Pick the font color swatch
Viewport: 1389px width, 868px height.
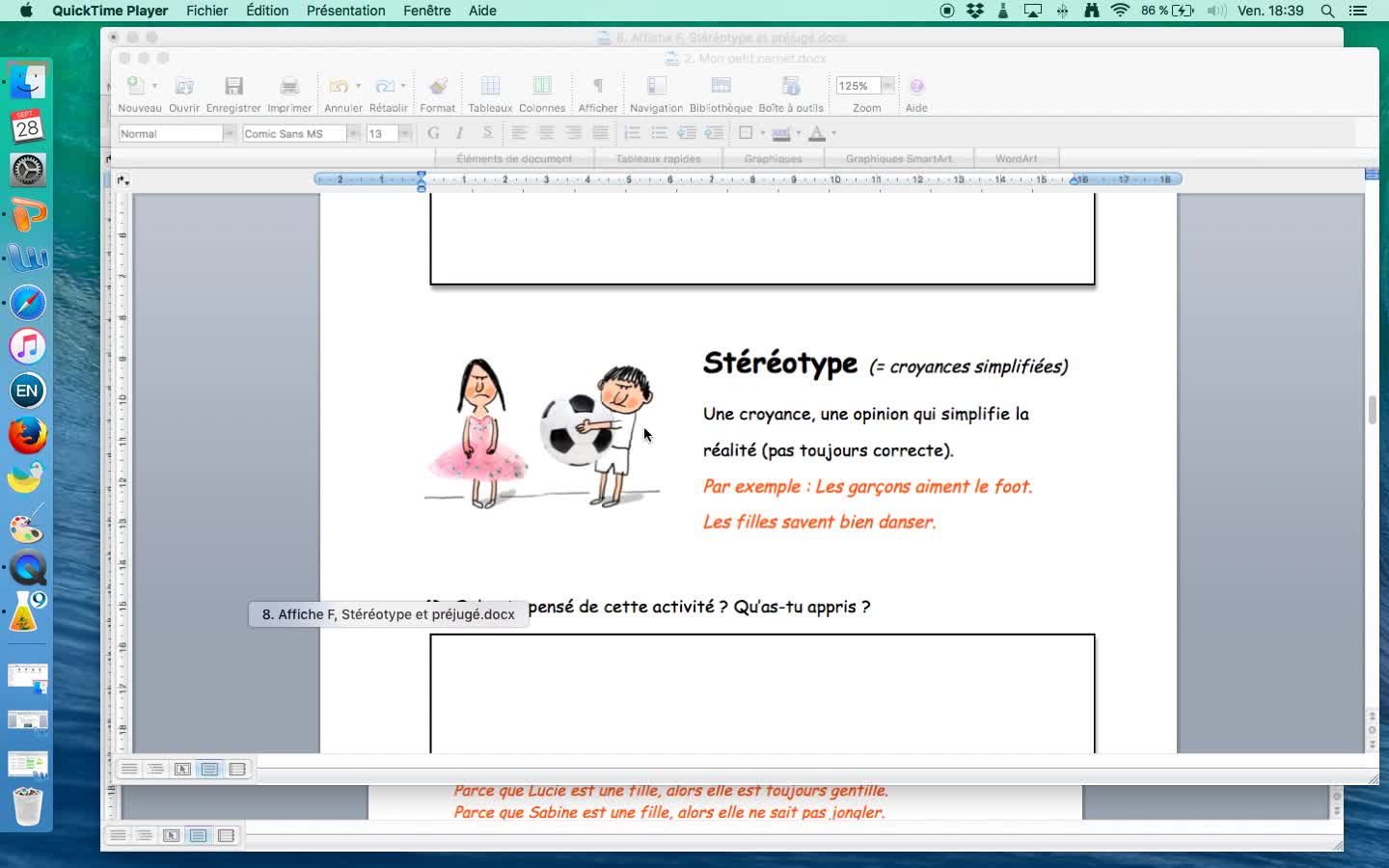point(817,133)
